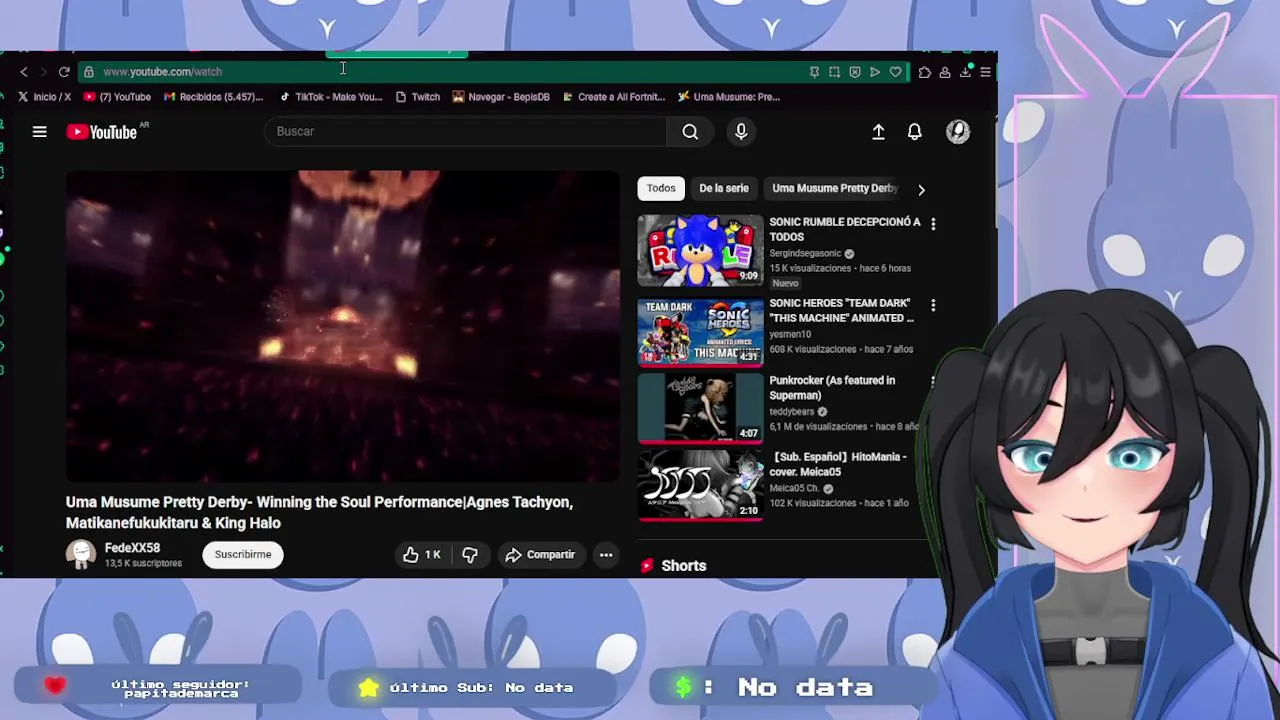Open the HitoMania cover video title
This screenshot has width=1280, height=720.
click(838, 464)
